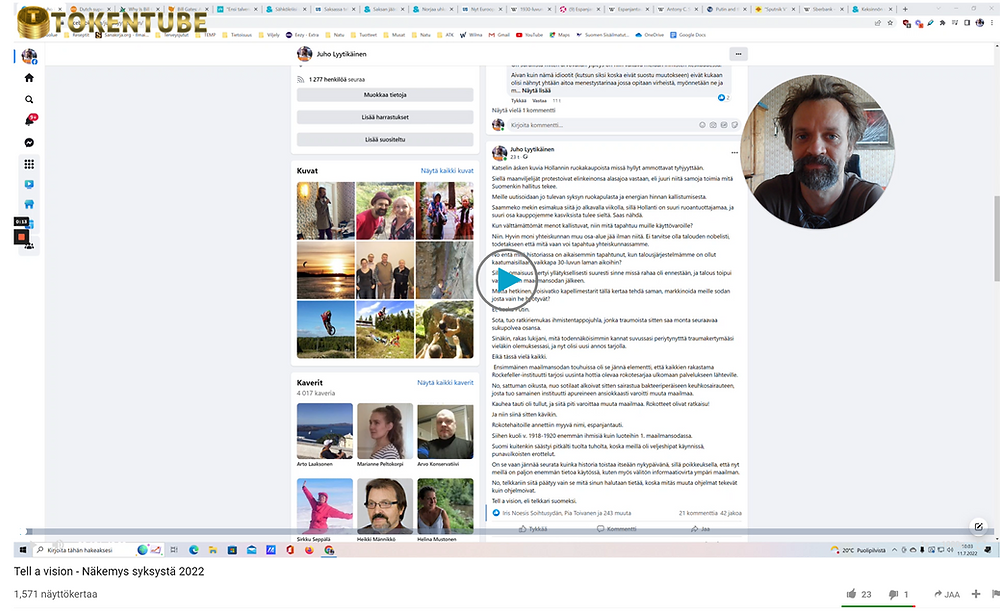
Task: Open three-dot menu in profile header bar
Action: coord(738,54)
